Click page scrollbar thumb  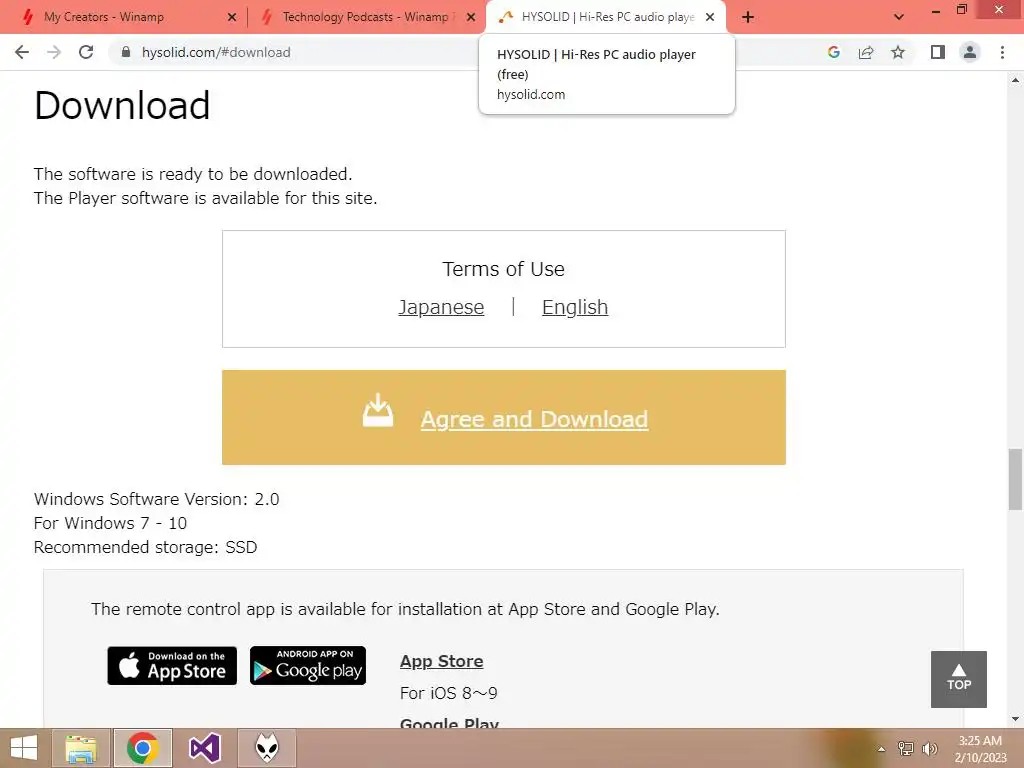click(1015, 479)
